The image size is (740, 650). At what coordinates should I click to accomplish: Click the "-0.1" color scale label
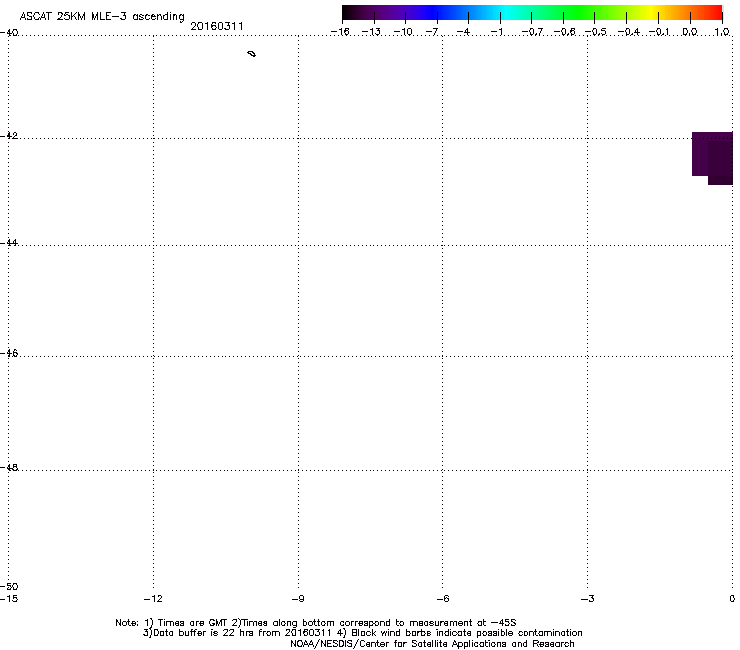coord(659,32)
